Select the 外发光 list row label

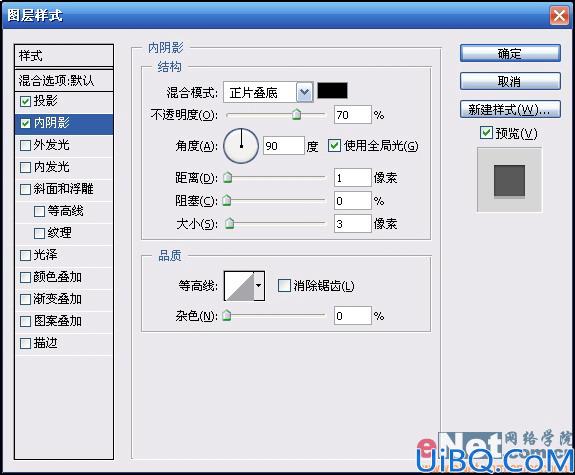coord(51,145)
